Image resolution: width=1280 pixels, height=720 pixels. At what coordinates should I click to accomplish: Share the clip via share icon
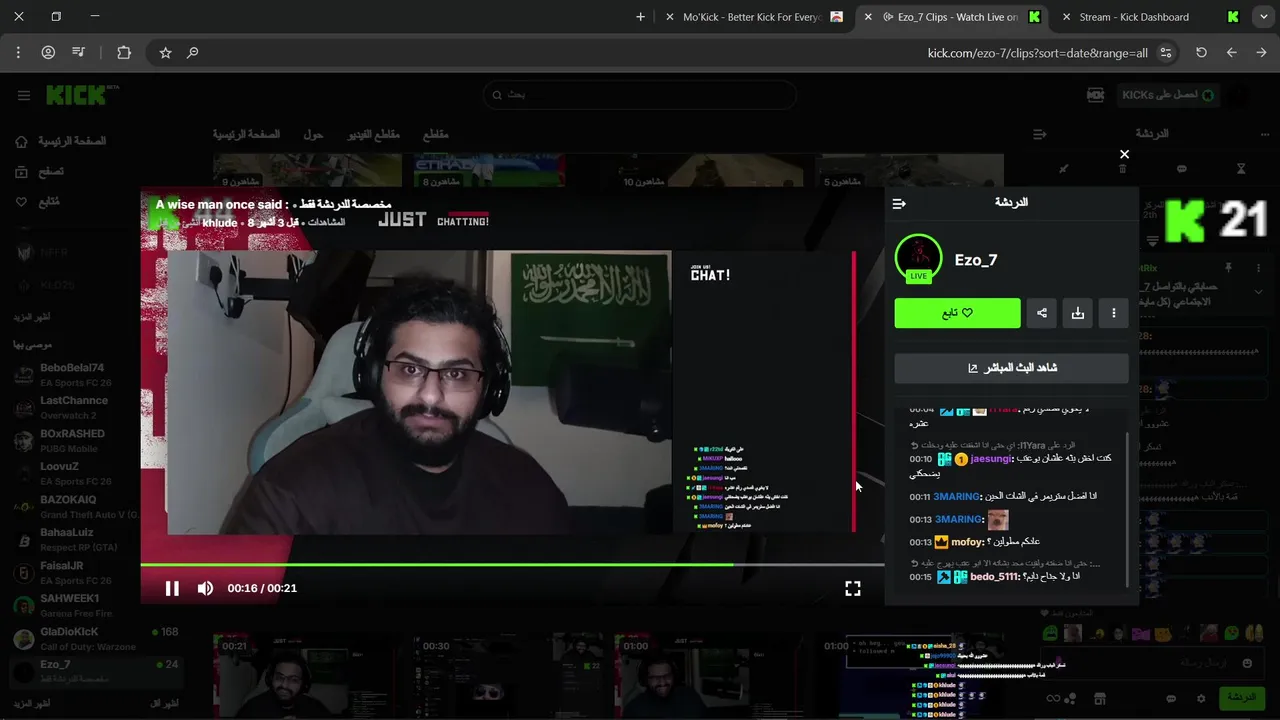(x=1042, y=313)
